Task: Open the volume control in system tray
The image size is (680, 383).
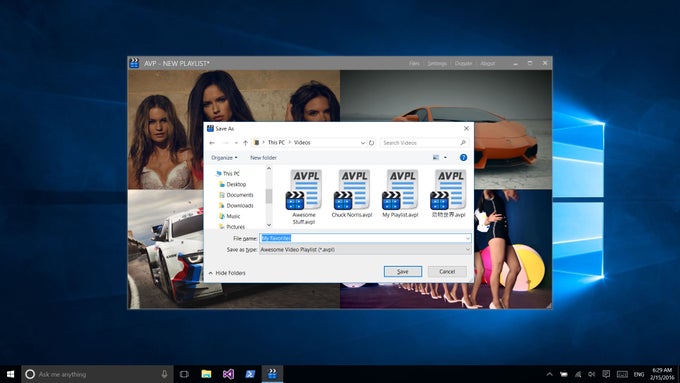Action: point(592,374)
